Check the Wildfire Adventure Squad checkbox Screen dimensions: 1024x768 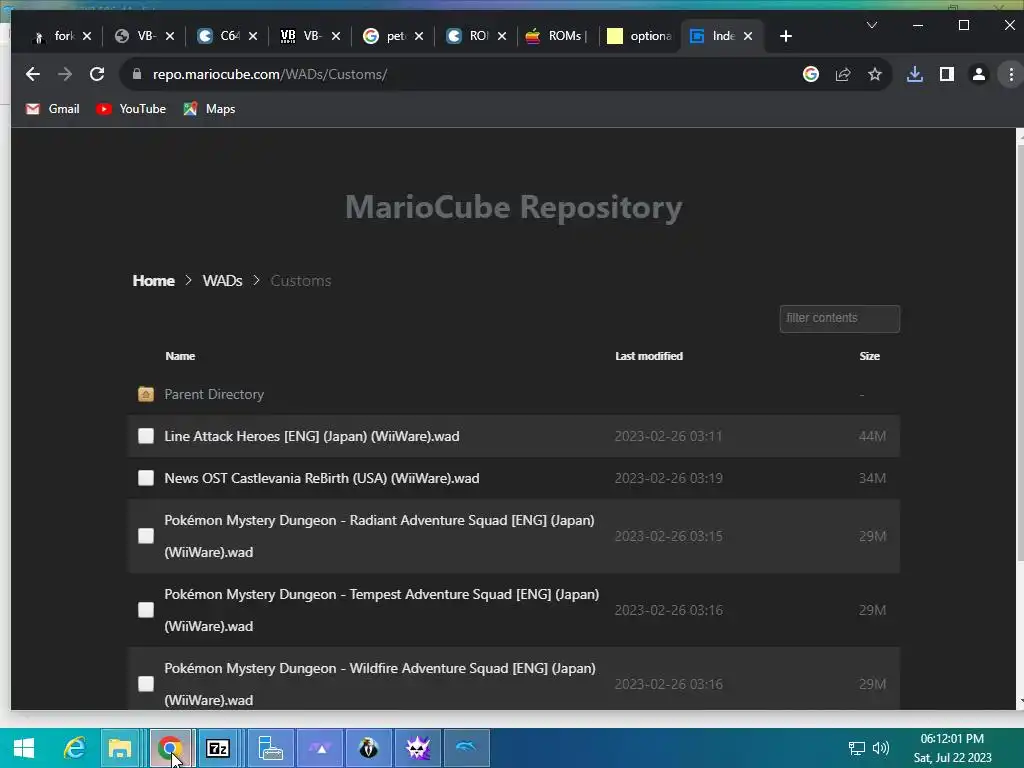coord(146,684)
